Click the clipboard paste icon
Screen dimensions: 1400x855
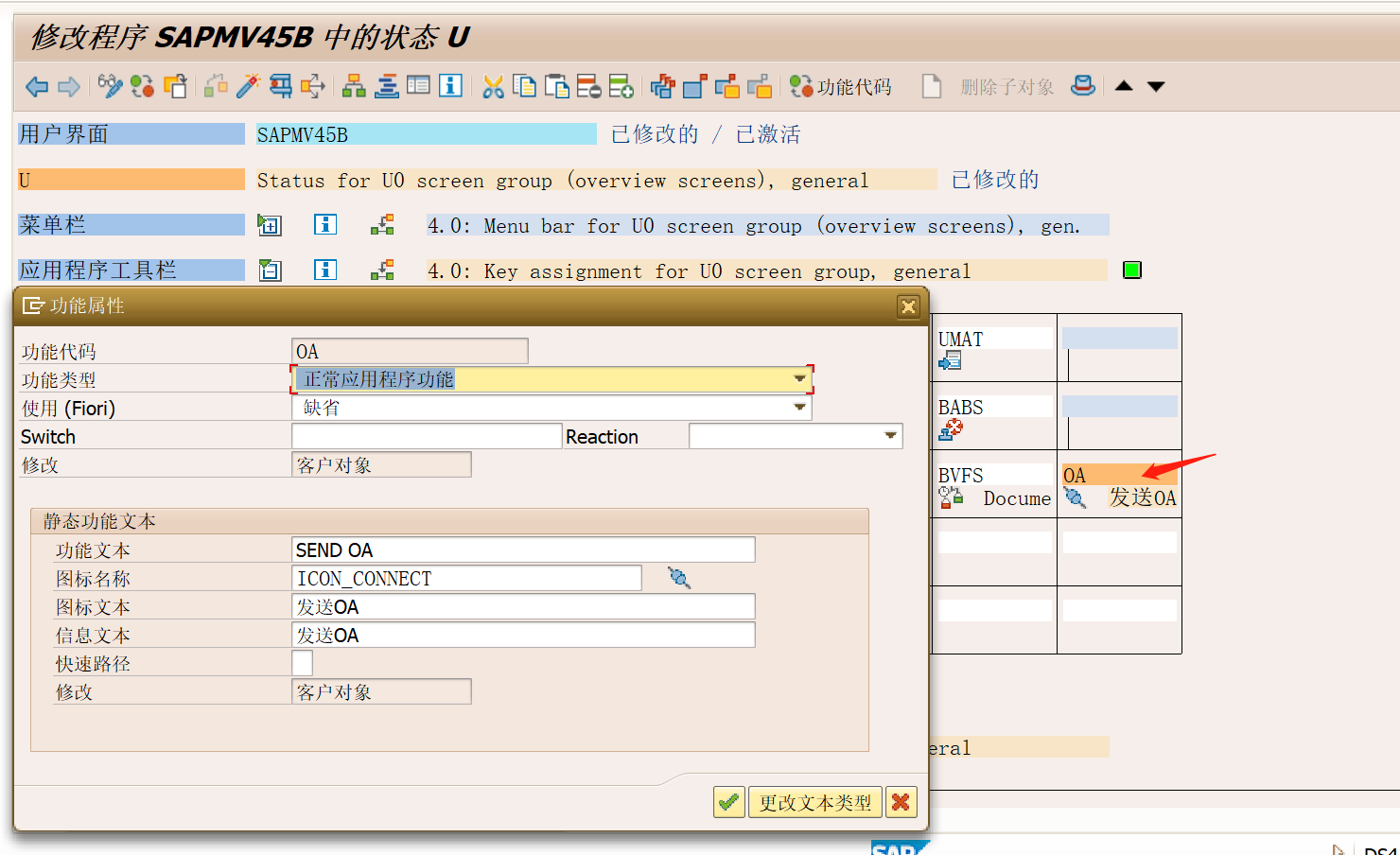coord(557,86)
